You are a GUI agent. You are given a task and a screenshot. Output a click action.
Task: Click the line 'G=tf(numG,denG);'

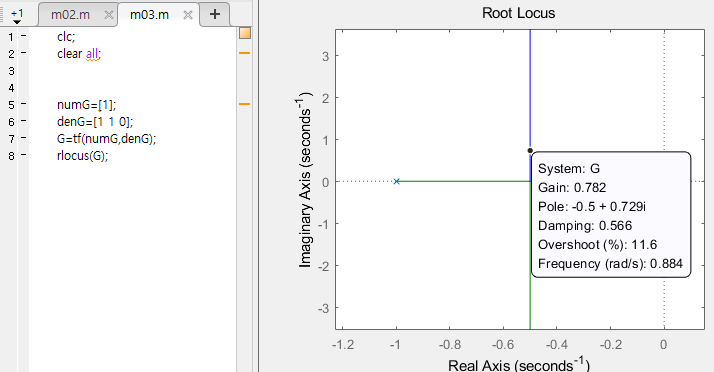[106, 138]
